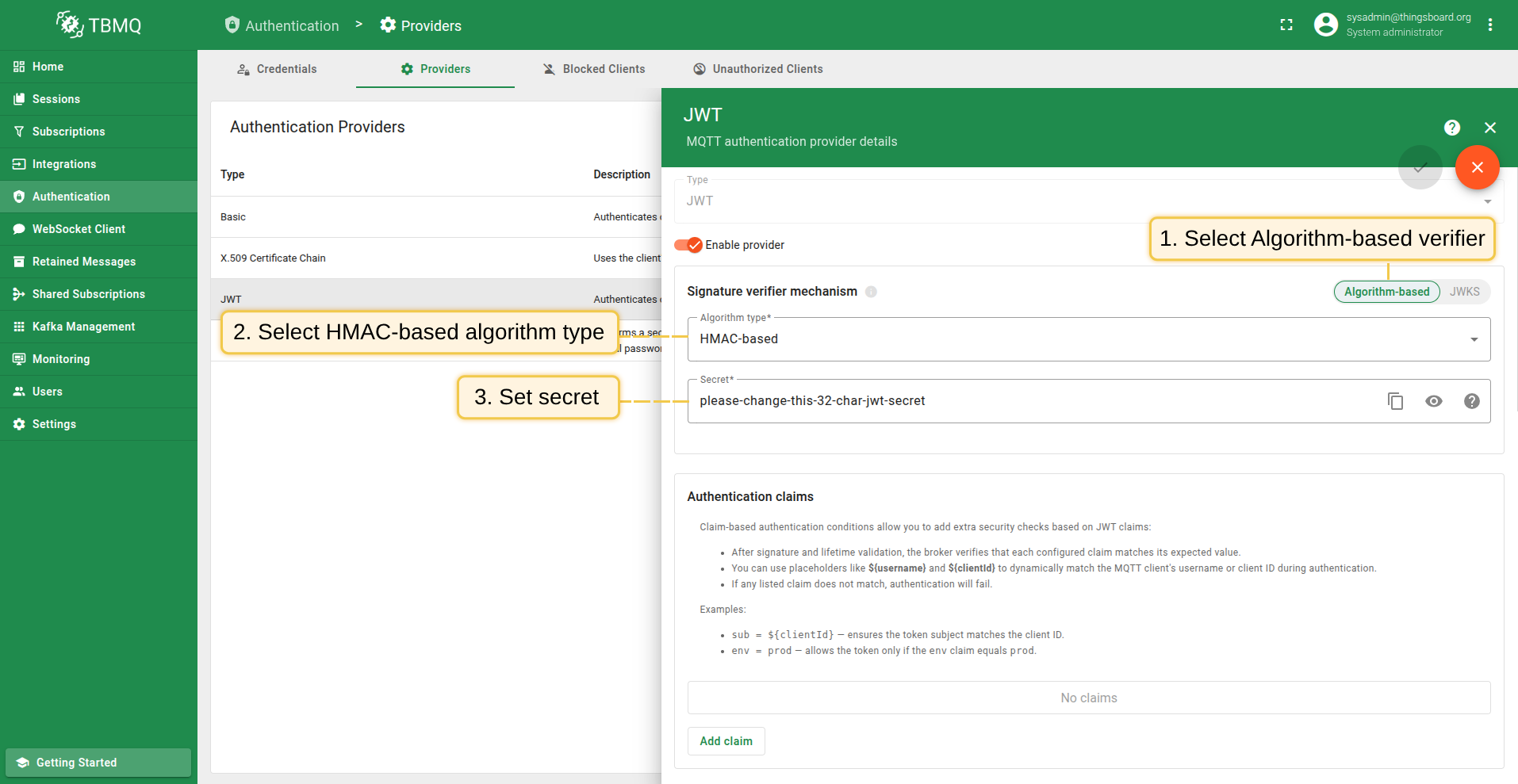Click the fullscreen toggle icon in header

click(1286, 25)
